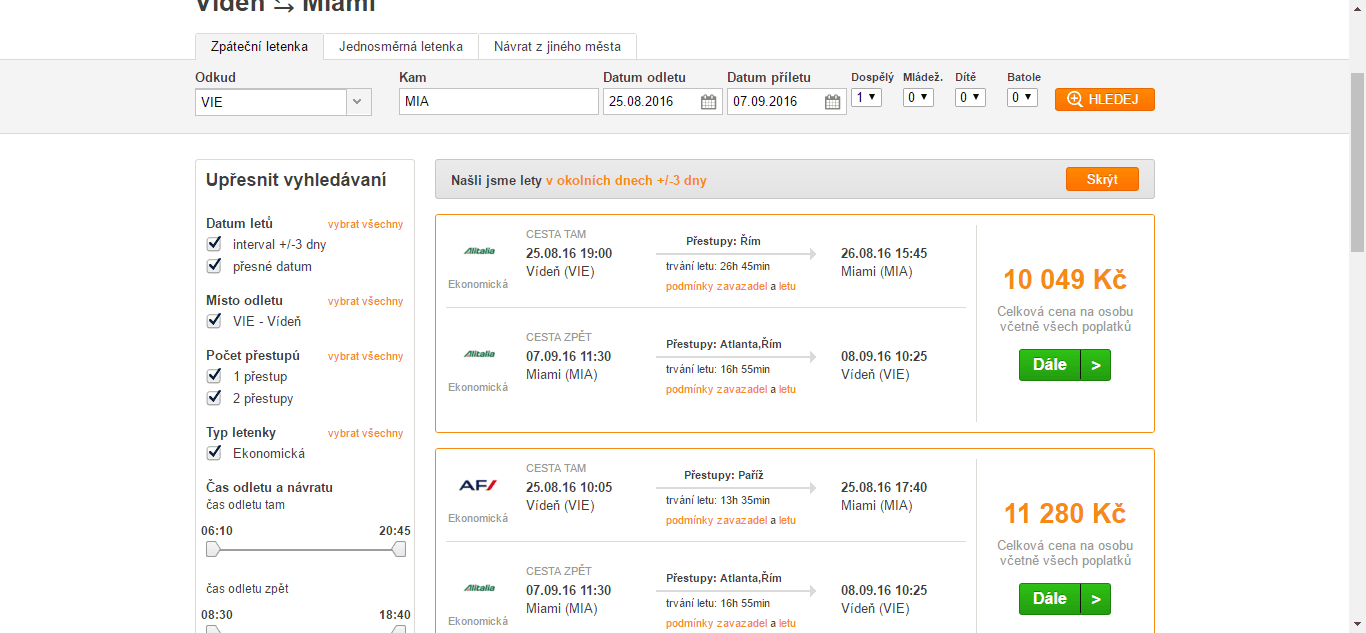Viewport: 1366px width, 633px height.
Task: Toggle the '2 přestupy' checkbox
Action: [x=214, y=397]
